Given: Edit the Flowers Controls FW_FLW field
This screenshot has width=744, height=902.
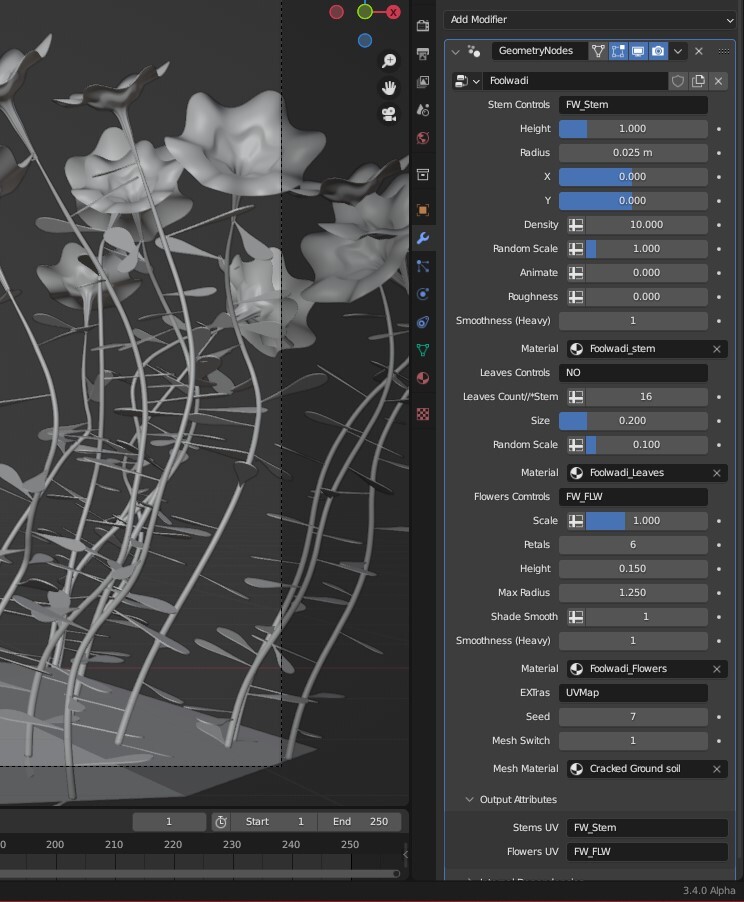Looking at the screenshot, I should click(633, 497).
